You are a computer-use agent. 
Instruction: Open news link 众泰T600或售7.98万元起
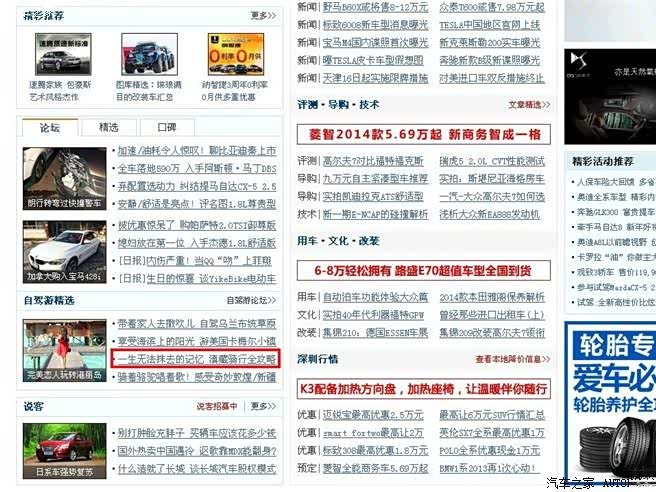point(492,7)
